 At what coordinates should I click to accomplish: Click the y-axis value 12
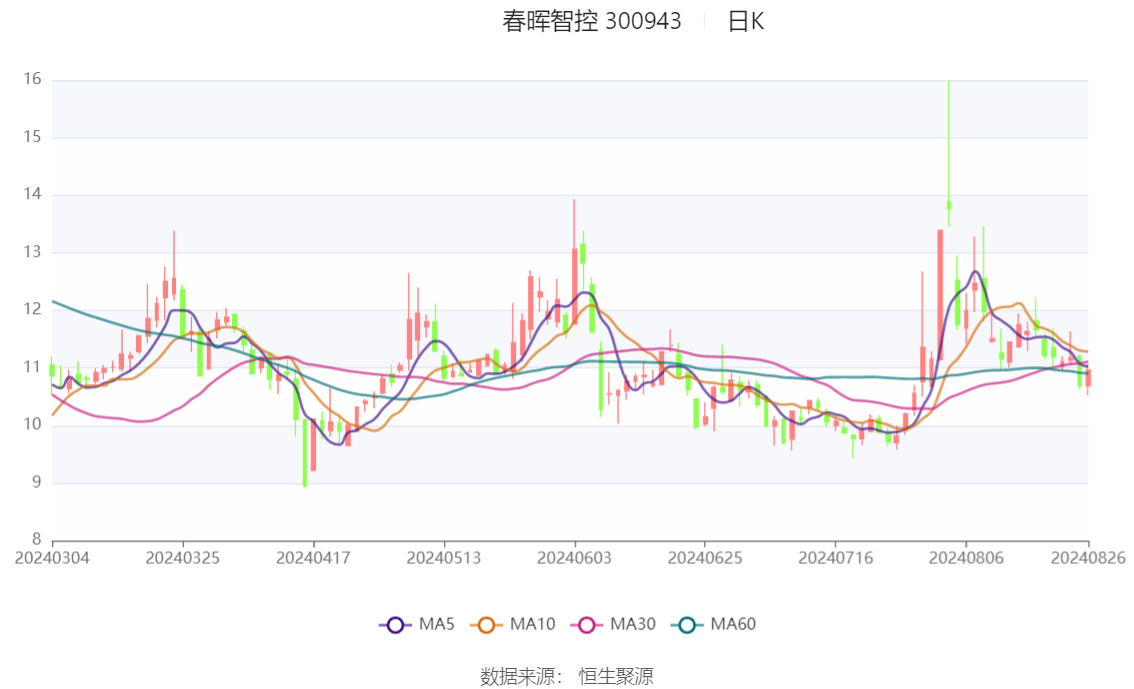click(x=32, y=309)
